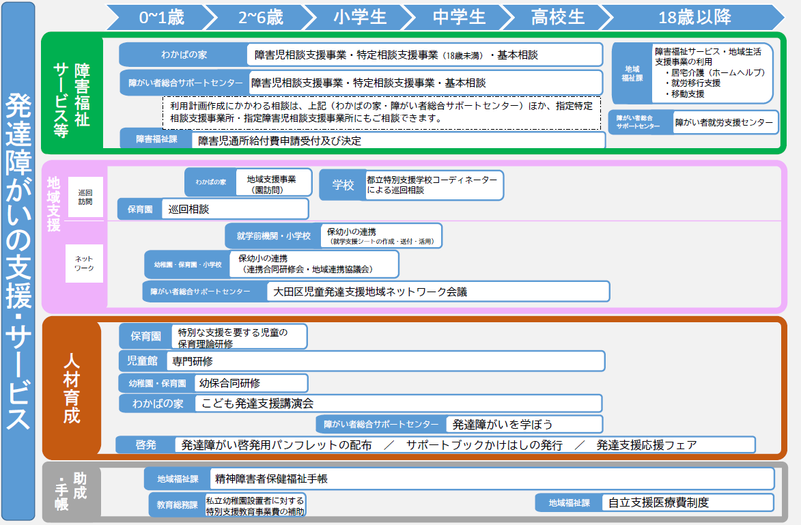This screenshot has height=525, width=801.
Task: Click the 0~1歳 age arrow header
Action: tap(161, 17)
